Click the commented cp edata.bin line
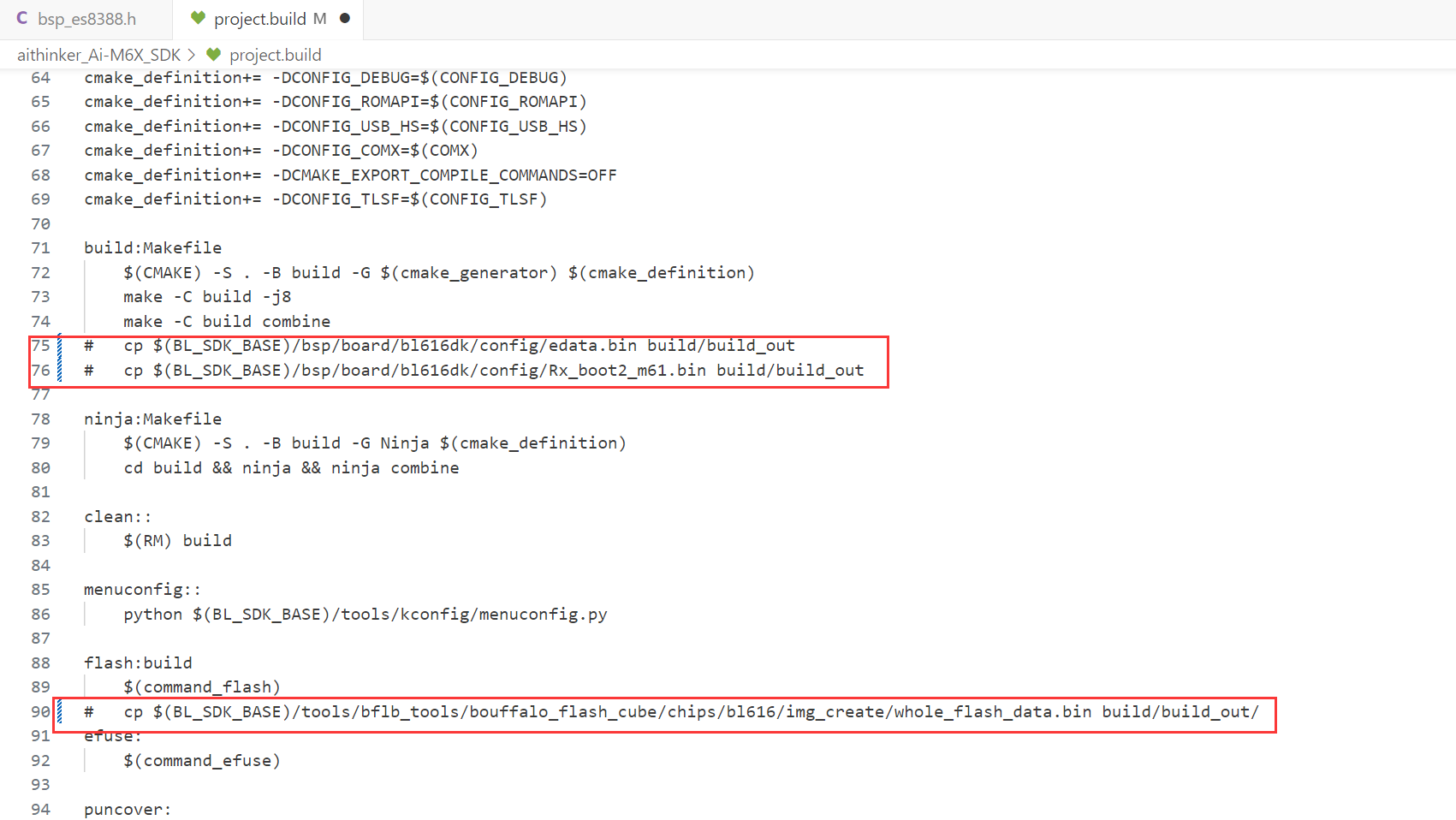Image resolution: width=1456 pixels, height=820 pixels. tap(439, 346)
